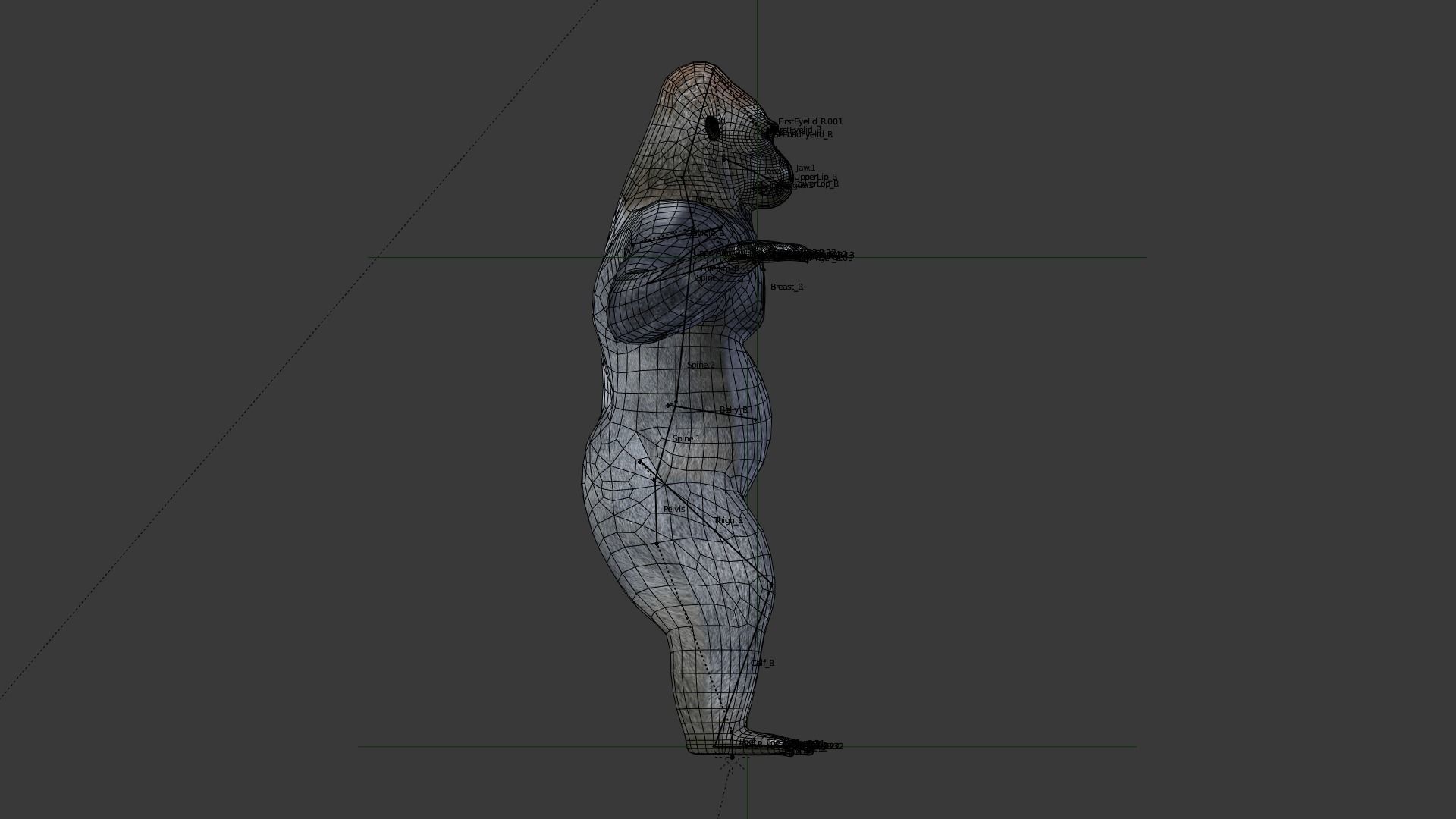This screenshot has height=819, width=1456.
Task: Select the FirstEyelid_B.001 bone label
Action: click(810, 121)
